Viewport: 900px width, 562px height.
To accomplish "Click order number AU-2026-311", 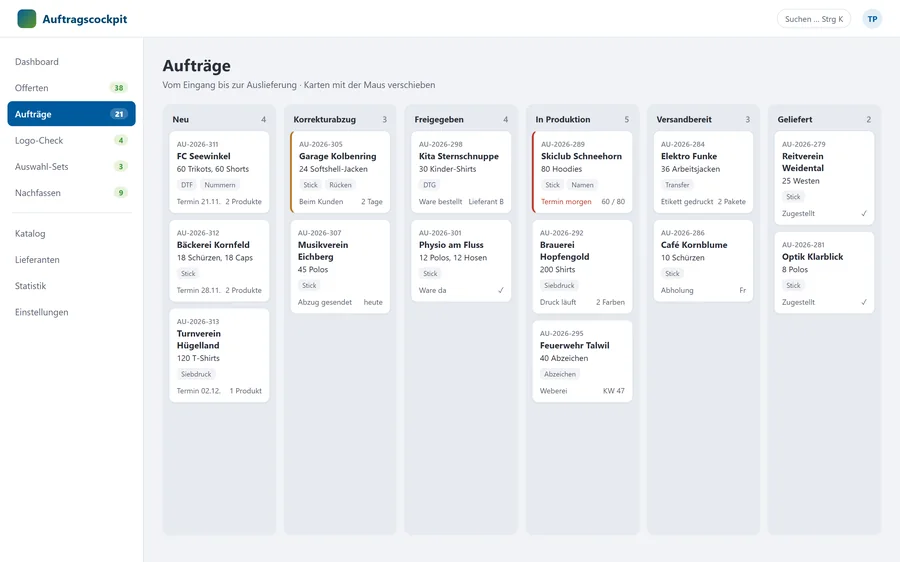I will [197, 144].
